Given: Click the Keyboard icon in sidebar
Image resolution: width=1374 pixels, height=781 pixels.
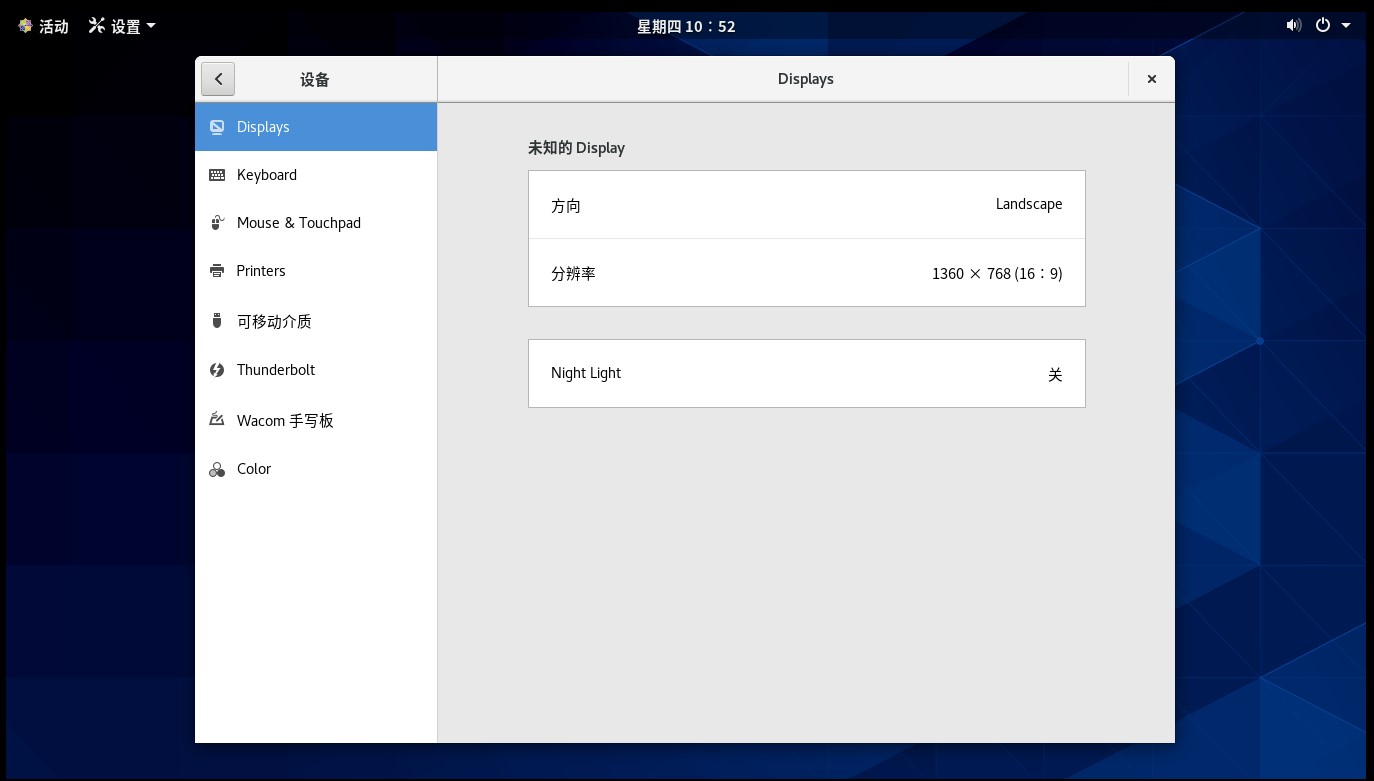Looking at the screenshot, I should (x=217, y=175).
